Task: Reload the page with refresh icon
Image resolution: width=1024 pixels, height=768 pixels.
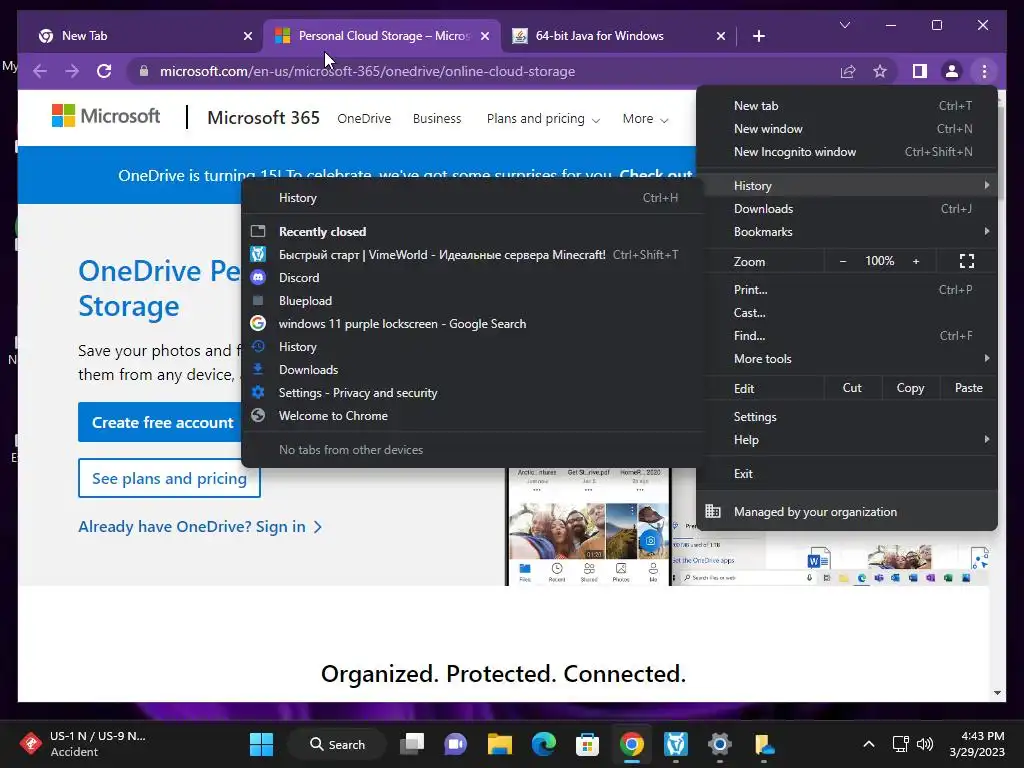Action: pos(104,71)
